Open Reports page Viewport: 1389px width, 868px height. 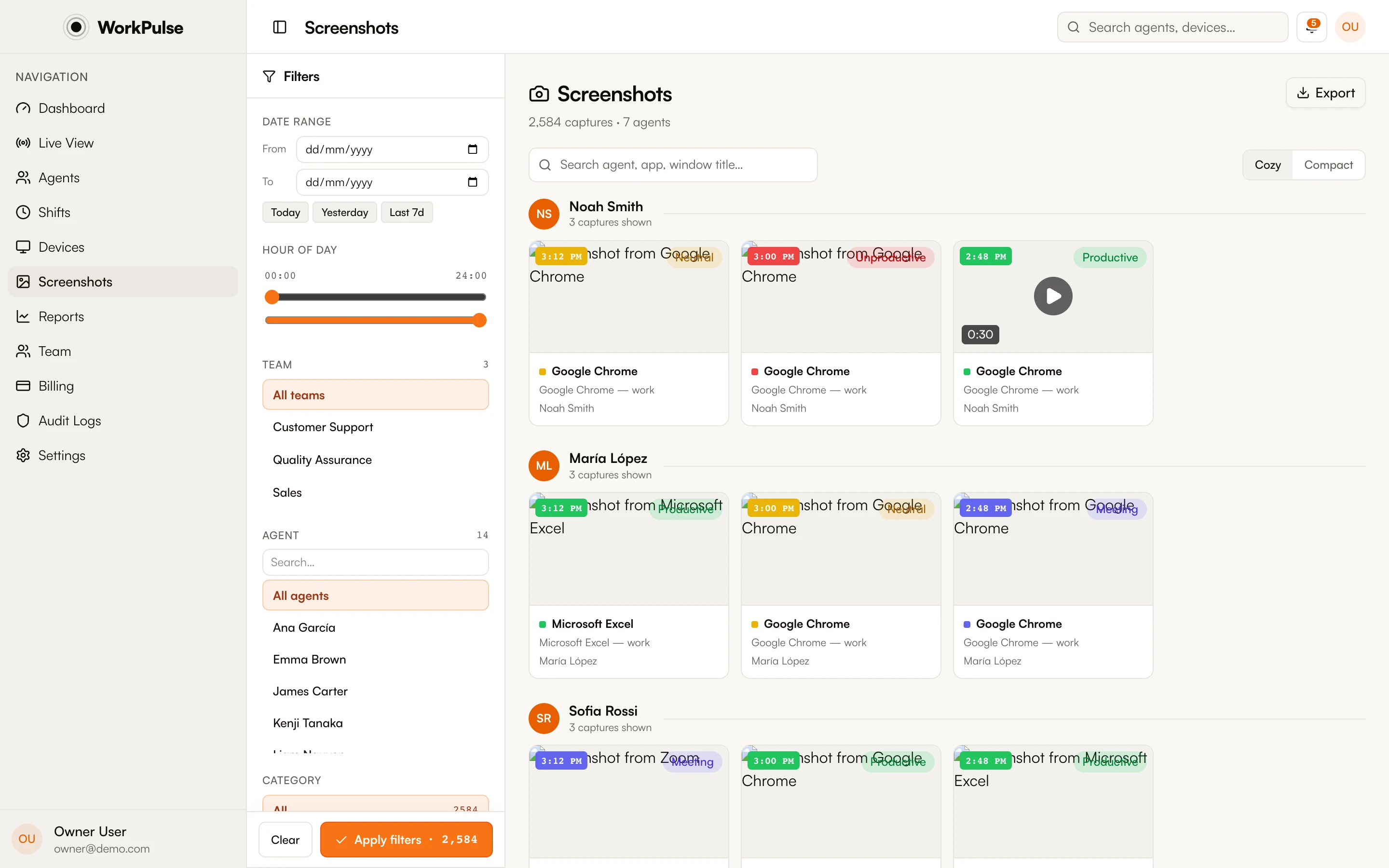(x=123, y=317)
